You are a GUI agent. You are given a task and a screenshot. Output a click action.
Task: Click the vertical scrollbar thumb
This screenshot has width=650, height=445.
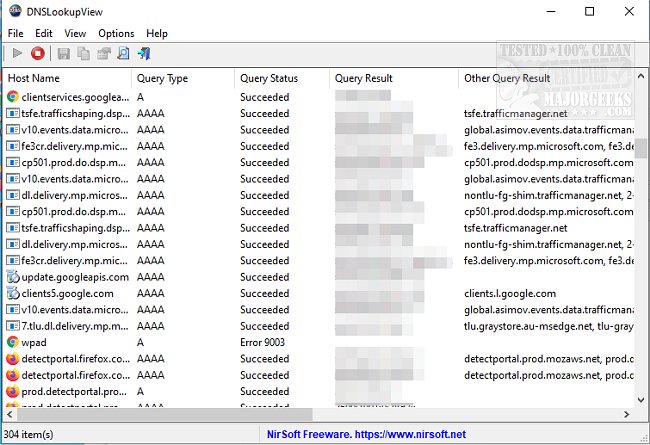click(x=641, y=148)
